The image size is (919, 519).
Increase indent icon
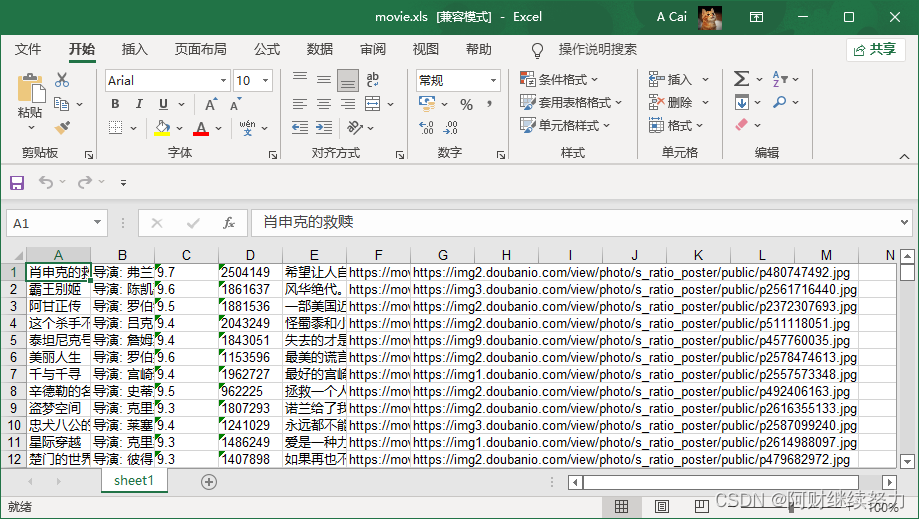[324, 128]
